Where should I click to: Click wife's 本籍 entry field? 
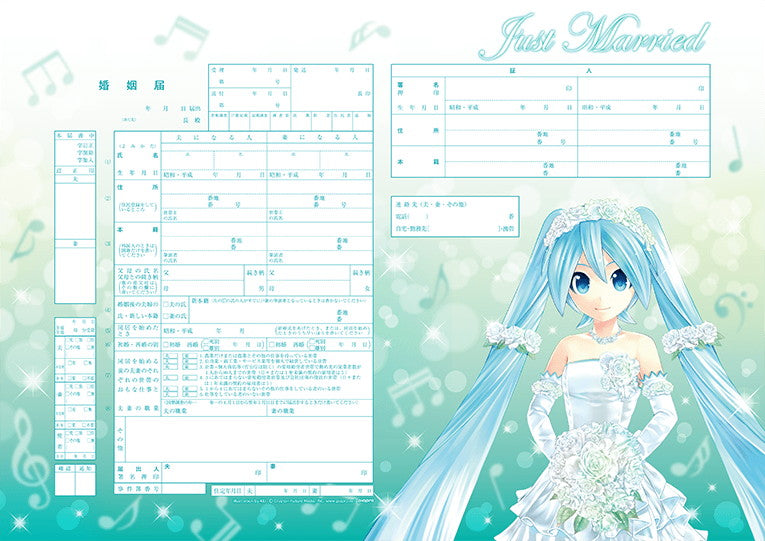pyautogui.click(x=320, y=237)
